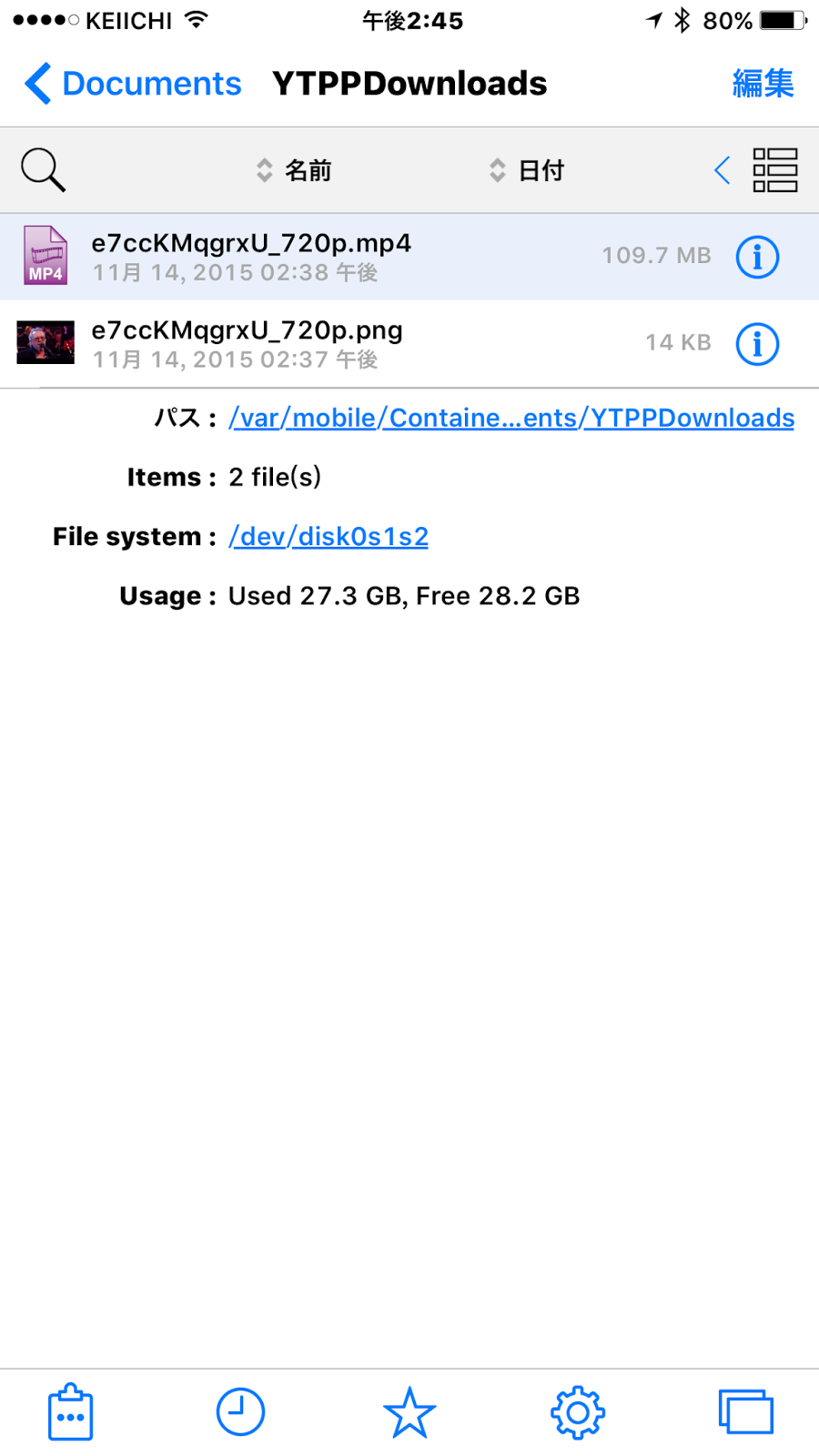Image resolution: width=819 pixels, height=1456 pixels.
Task: Open the /dev/disk0s1s2 file system link
Action: 329,537
